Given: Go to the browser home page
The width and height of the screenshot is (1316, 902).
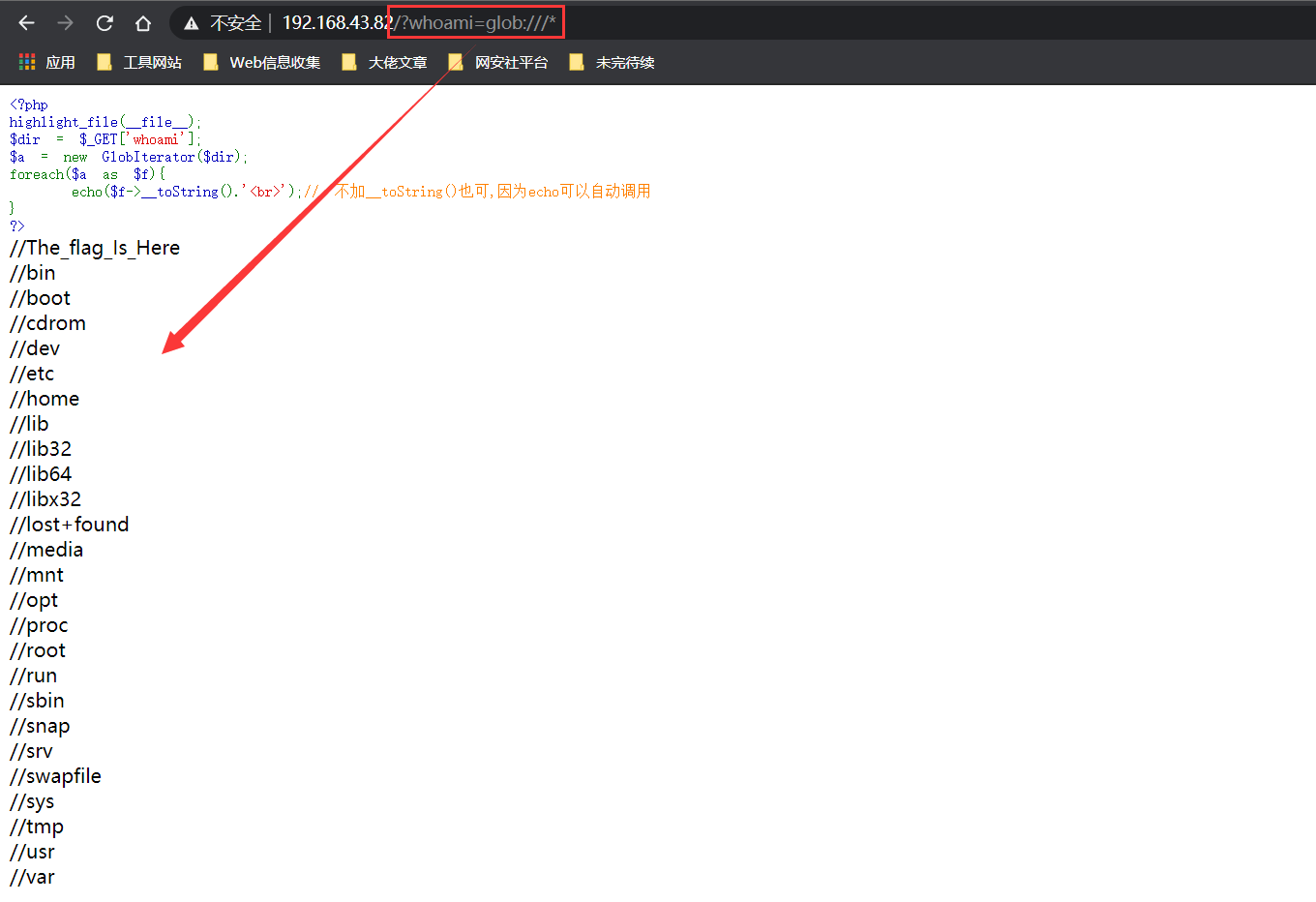Looking at the screenshot, I should point(143,23).
